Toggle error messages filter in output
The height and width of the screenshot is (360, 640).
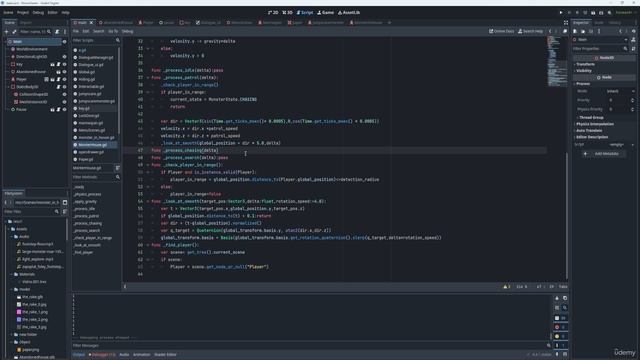pyautogui.click(x=560, y=327)
